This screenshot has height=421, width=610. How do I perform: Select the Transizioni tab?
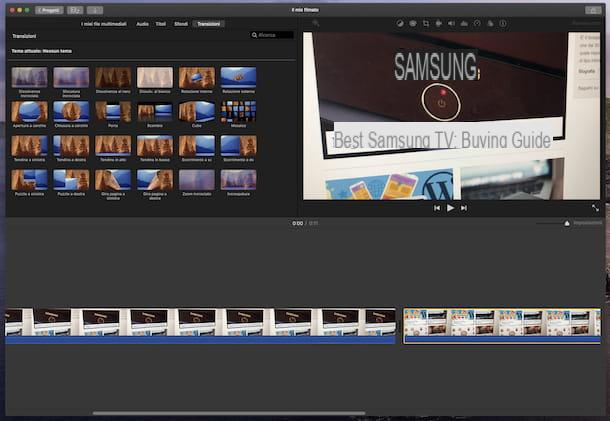209,24
